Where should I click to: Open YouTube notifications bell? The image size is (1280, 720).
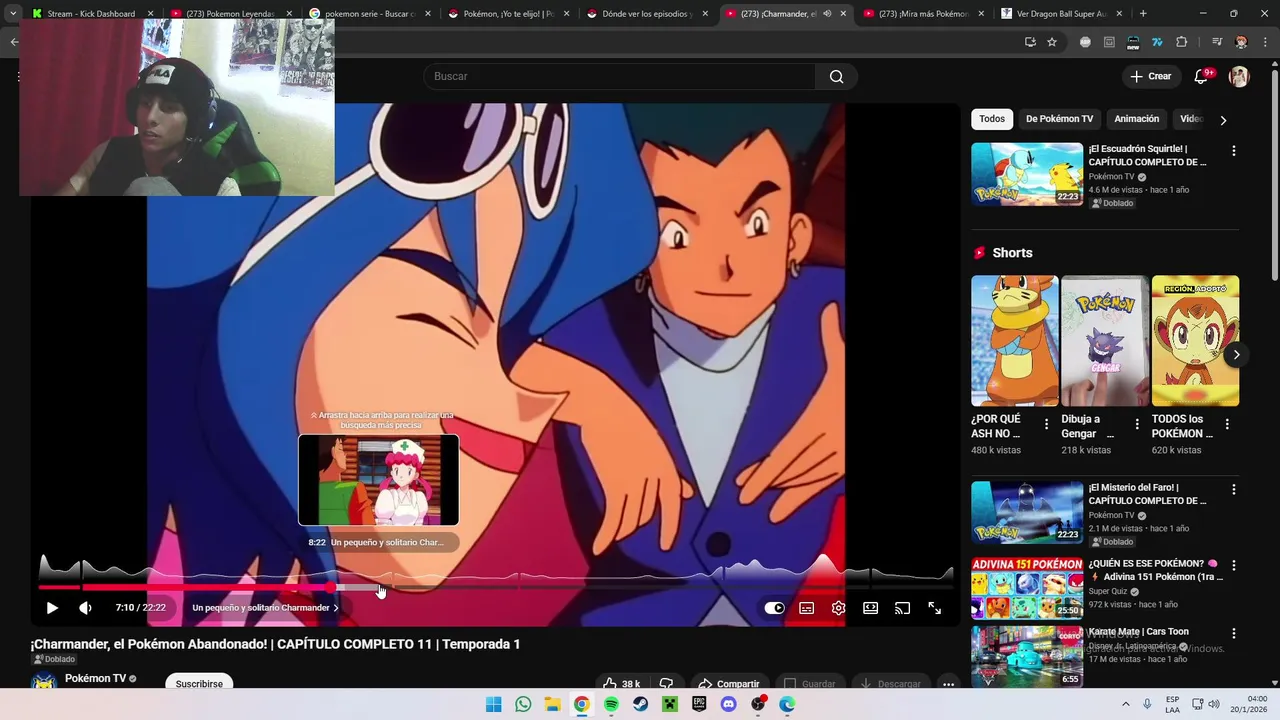(1202, 76)
